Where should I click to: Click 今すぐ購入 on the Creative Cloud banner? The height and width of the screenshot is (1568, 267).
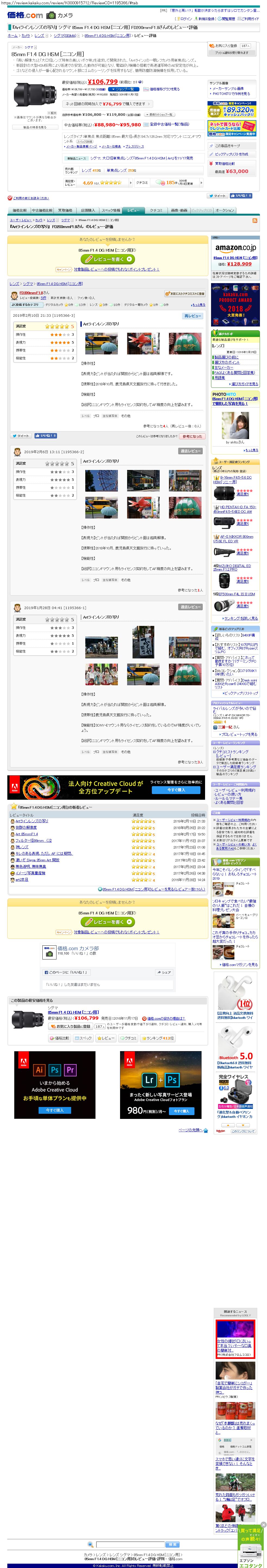[x=176, y=790]
